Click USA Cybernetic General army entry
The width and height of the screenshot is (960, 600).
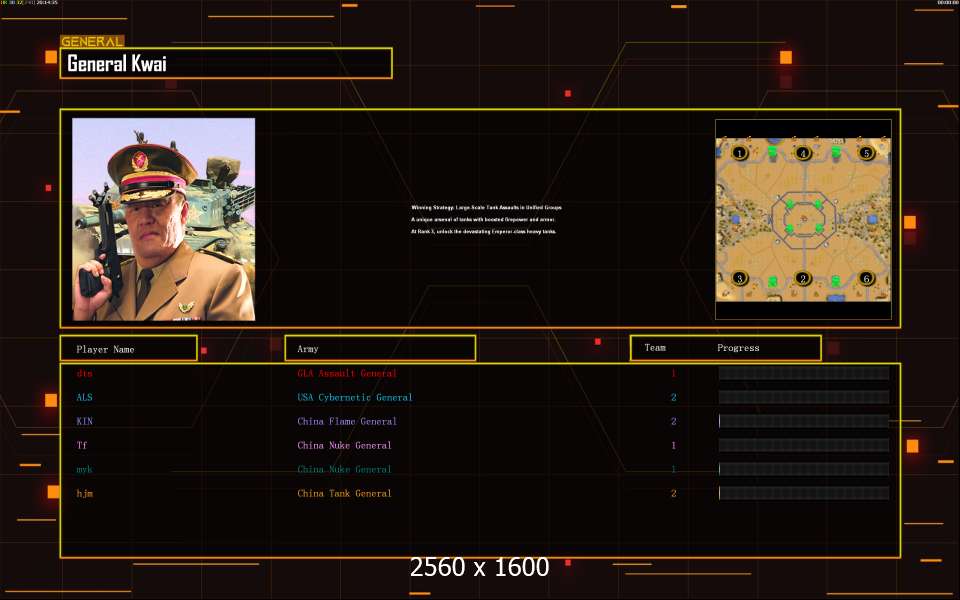354,397
